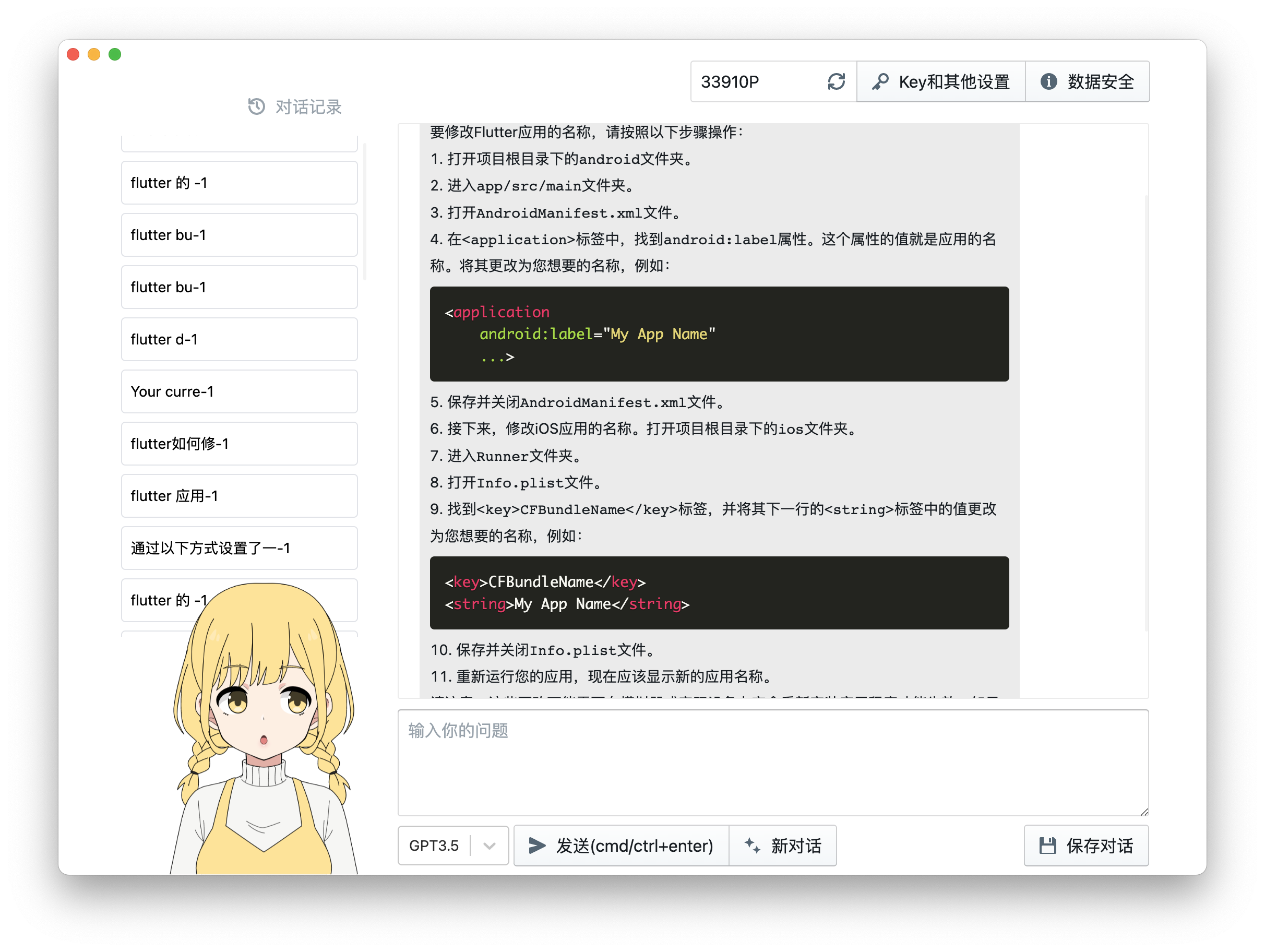This screenshot has width=1265, height=952.
Task: Click the paper plane send icon
Action: tap(536, 846)
